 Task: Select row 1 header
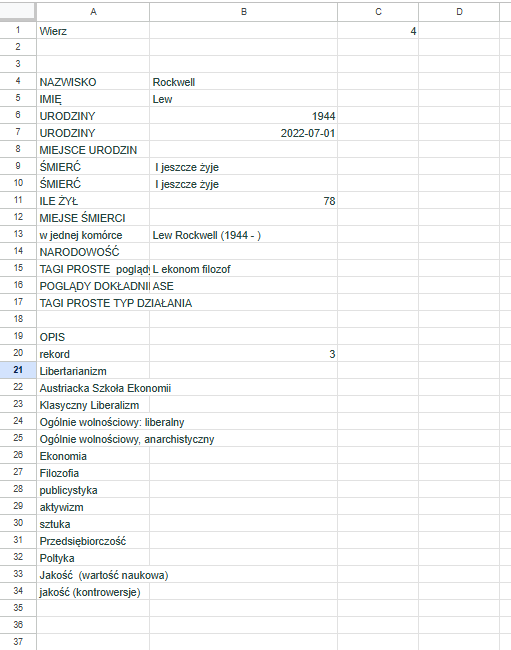[x=18, y=30]
